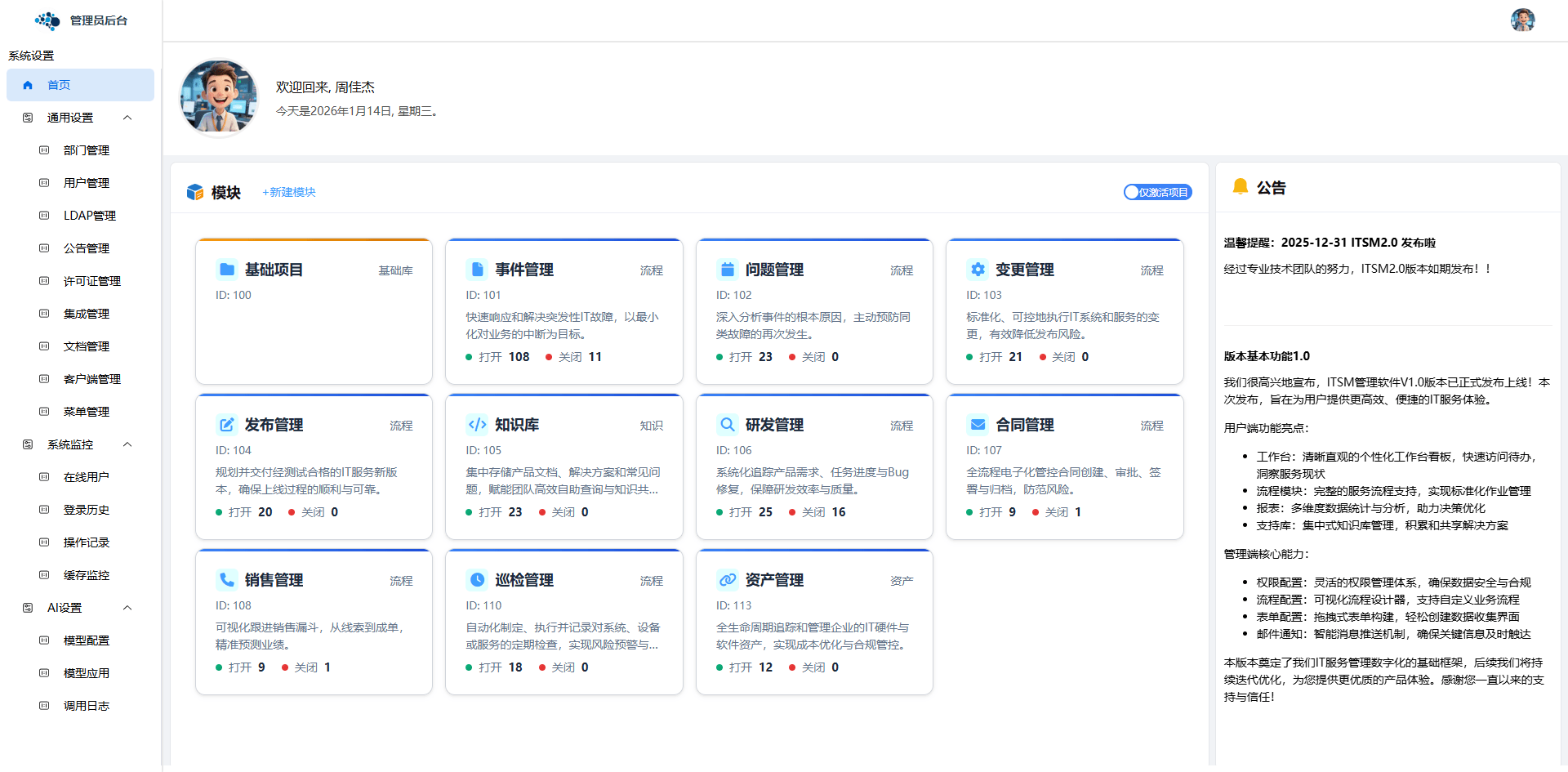Screen dimensions: 1568x772
Task: Click the clock icon for 巡检管理
Action: [477, 580]
